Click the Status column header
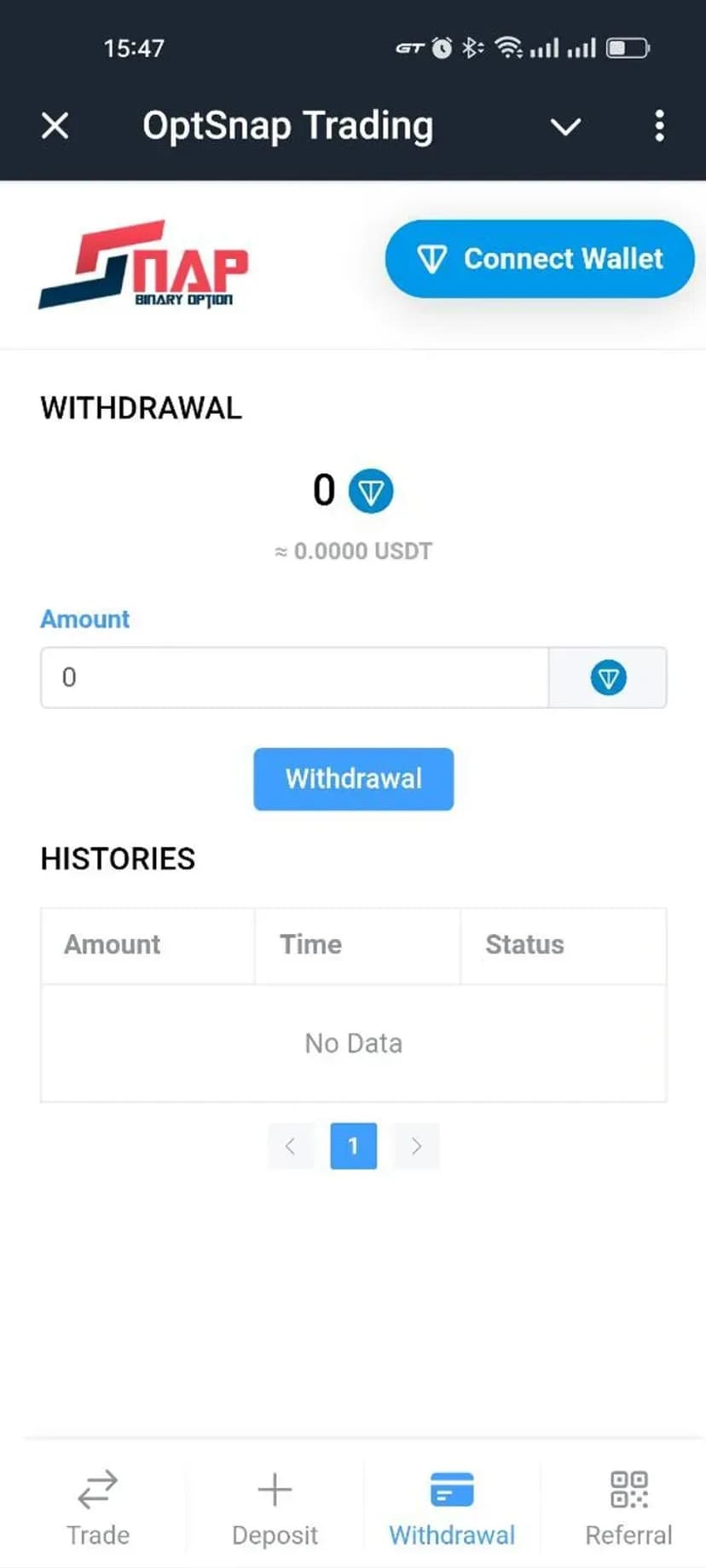 point(524,944)
